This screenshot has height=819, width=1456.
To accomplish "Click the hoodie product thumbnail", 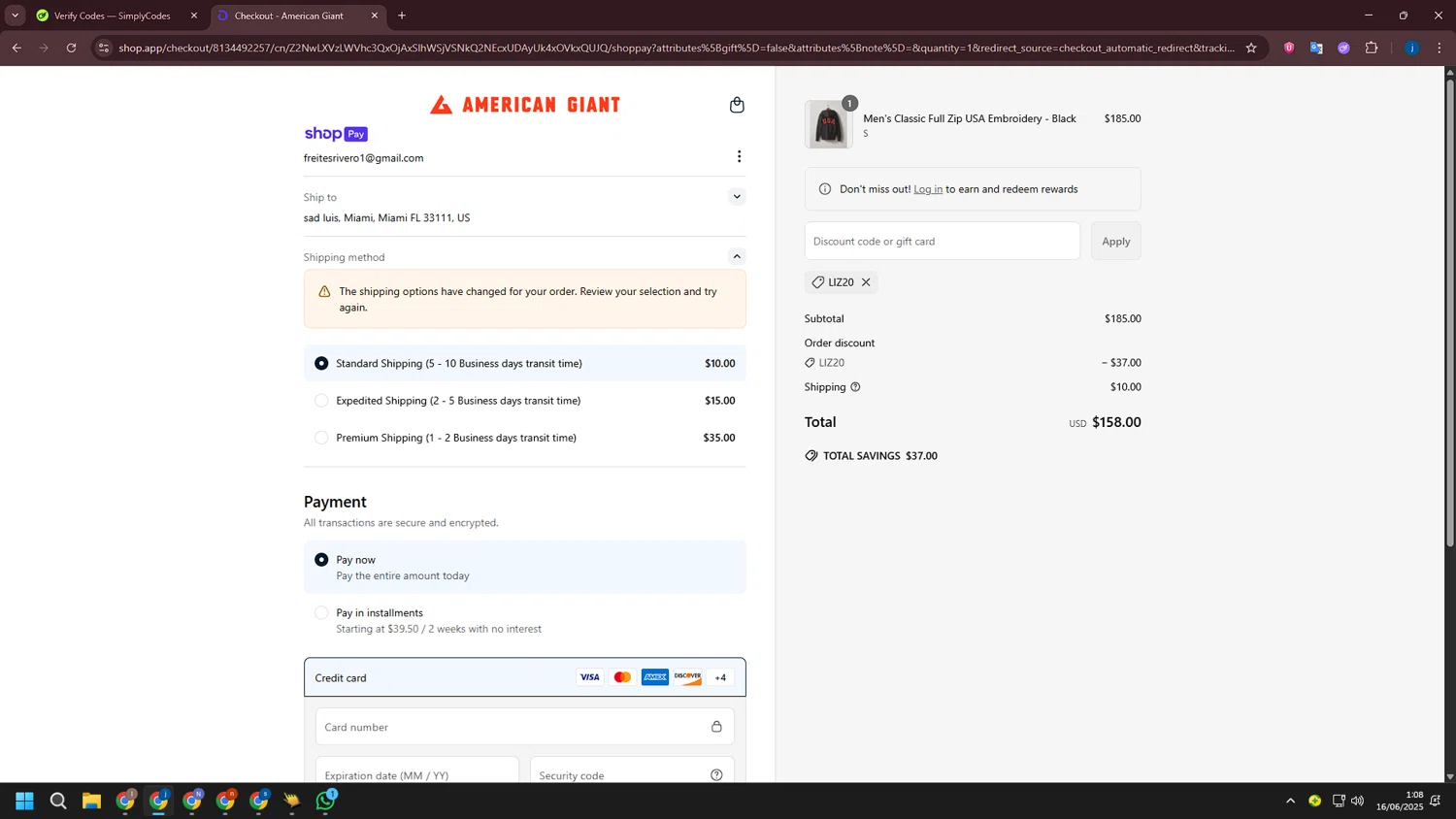I will (x=829, y=124).
